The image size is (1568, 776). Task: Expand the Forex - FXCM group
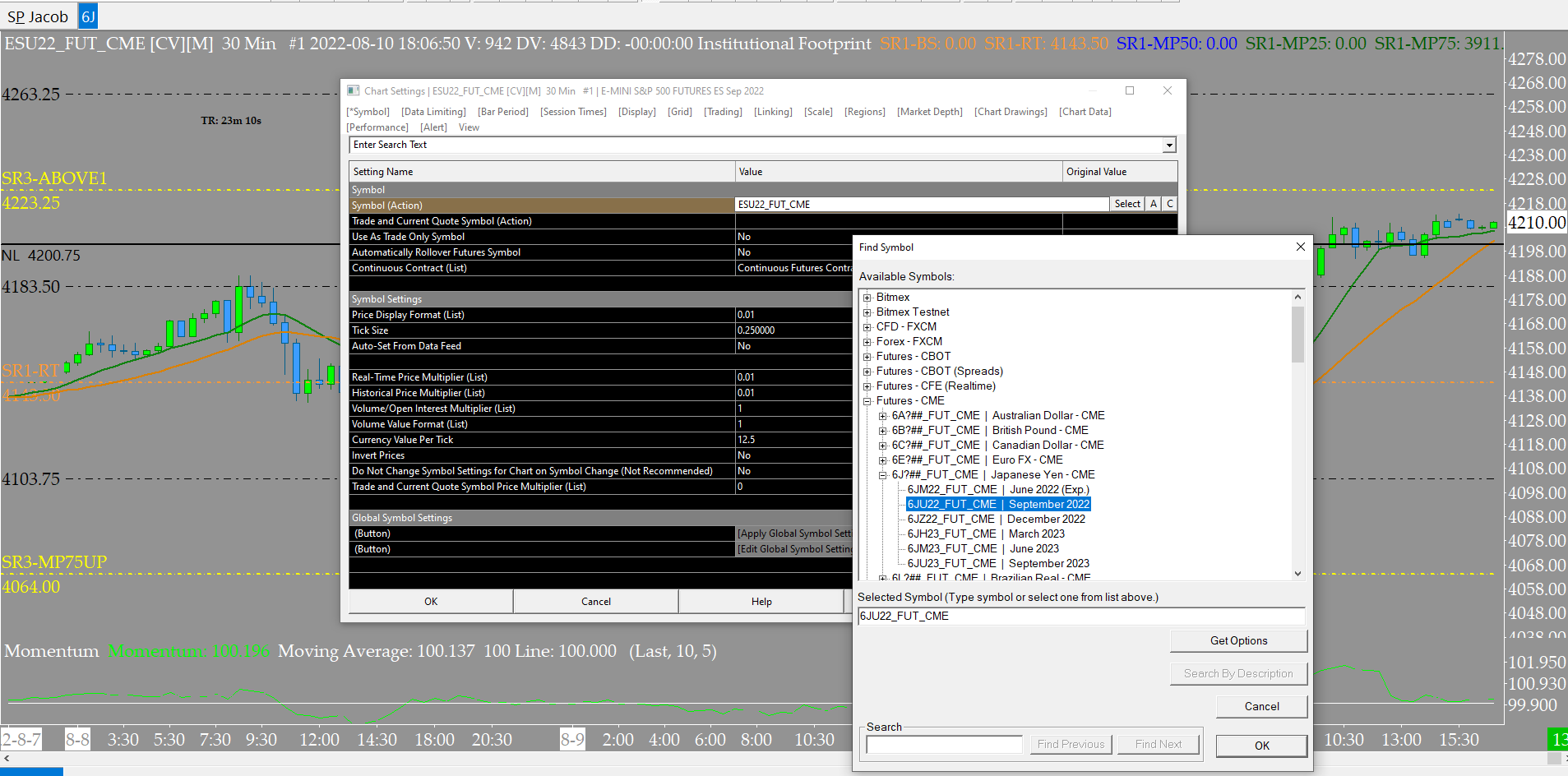pos(867,342)
